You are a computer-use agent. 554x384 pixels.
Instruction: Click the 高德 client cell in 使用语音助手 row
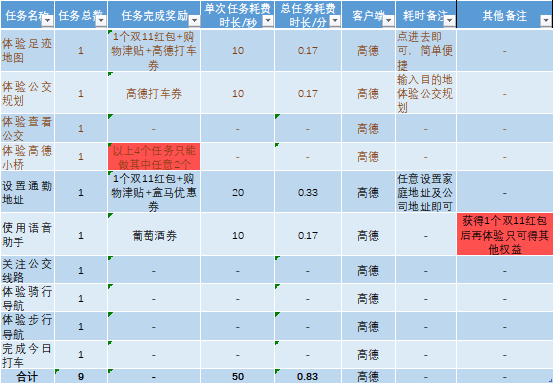click(x=368, y=235)
